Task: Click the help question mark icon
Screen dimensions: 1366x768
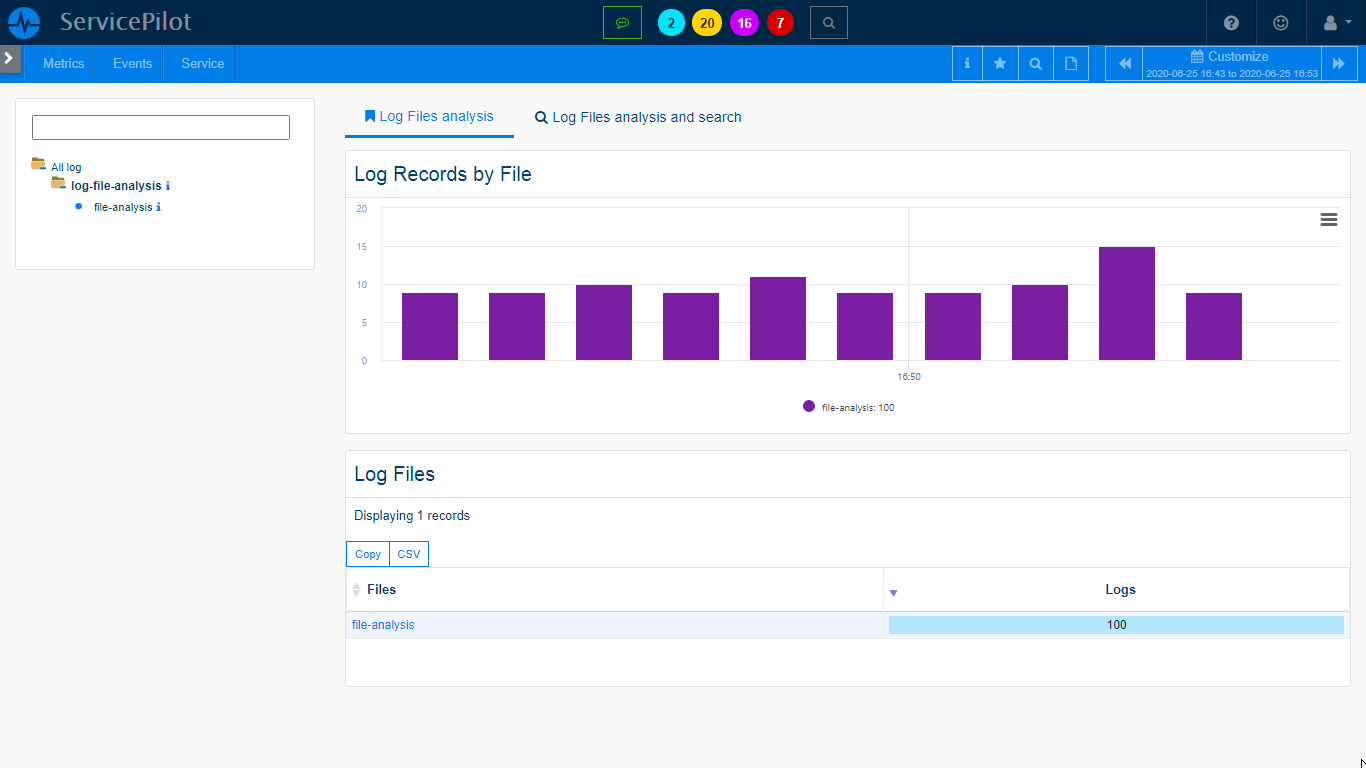Action: pyautogui.click(x=1231, y=22)
